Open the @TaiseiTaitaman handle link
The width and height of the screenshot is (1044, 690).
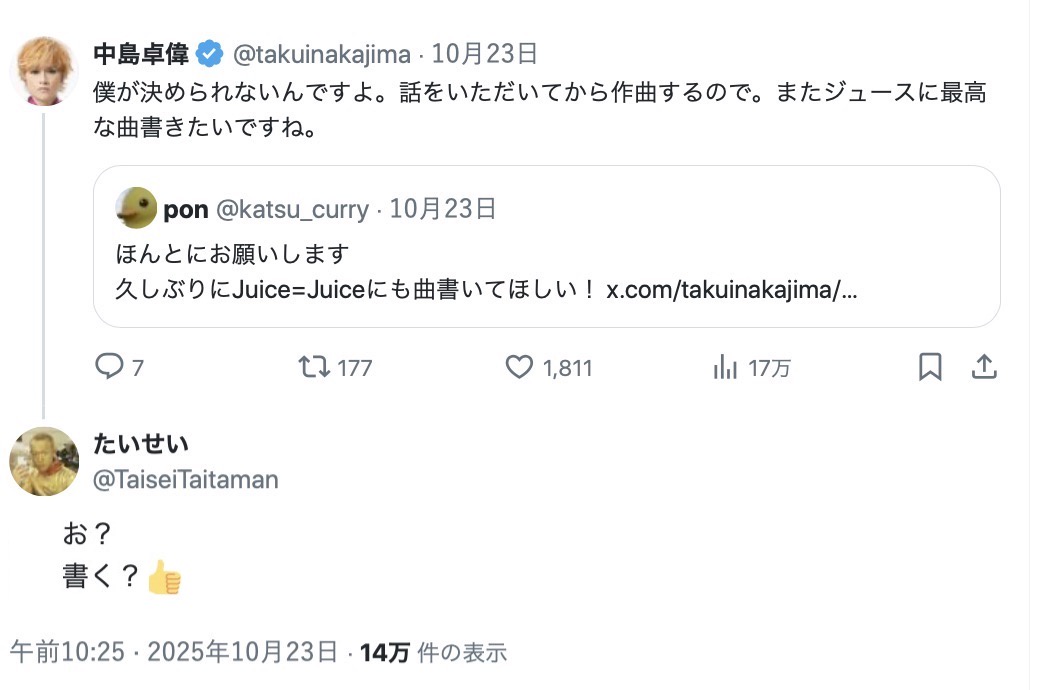click(x=185, y=480)
